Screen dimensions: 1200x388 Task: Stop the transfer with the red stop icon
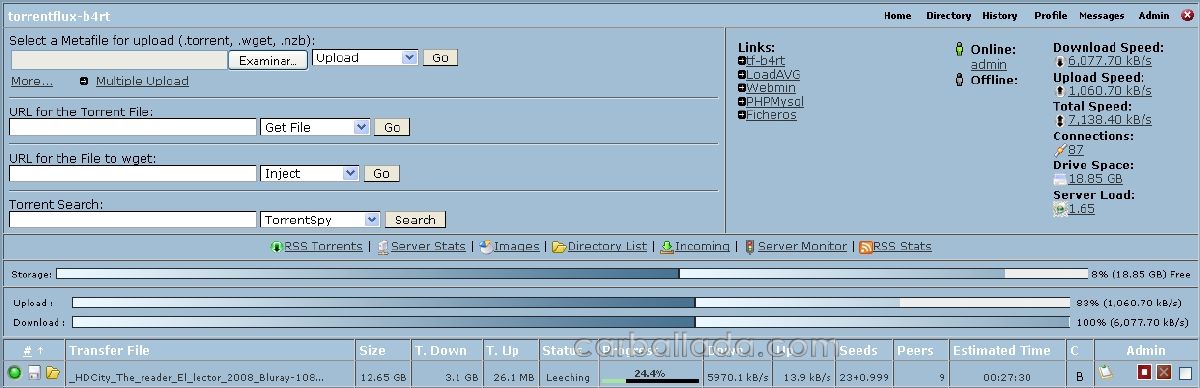(1144, 373)
